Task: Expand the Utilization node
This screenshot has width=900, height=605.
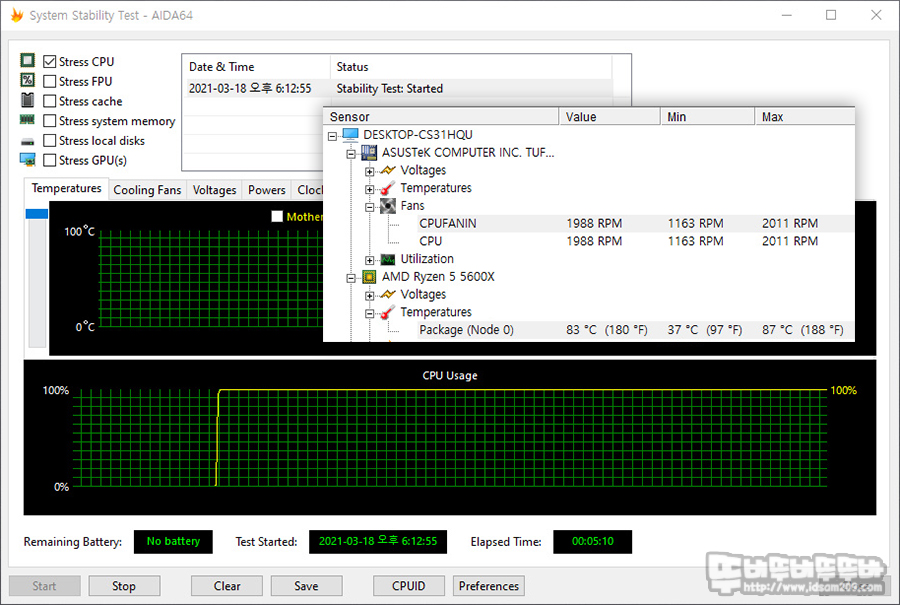Action: (370, 261)
